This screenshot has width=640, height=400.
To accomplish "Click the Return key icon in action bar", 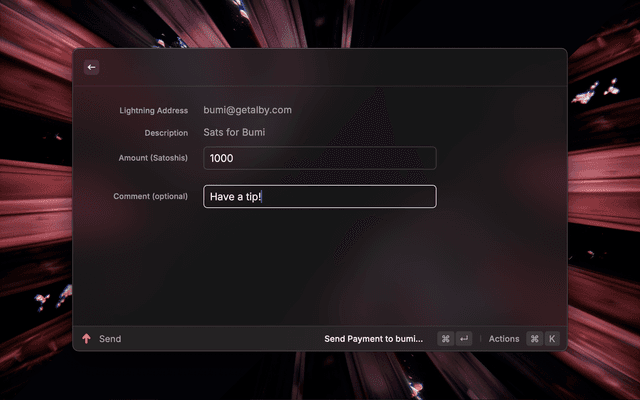I will coord(464,339).
